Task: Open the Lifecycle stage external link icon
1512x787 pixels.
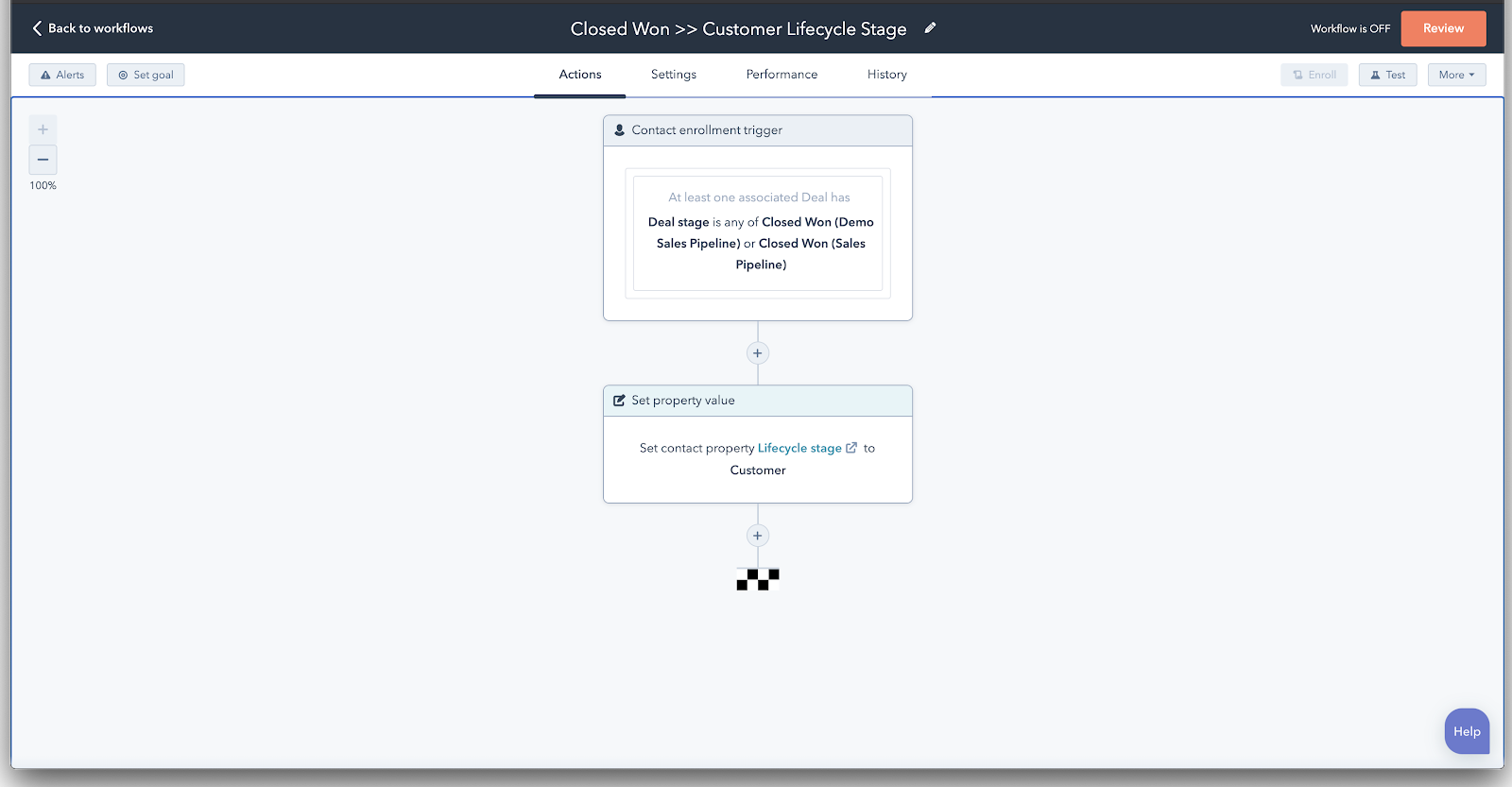Action: [851, 448]
